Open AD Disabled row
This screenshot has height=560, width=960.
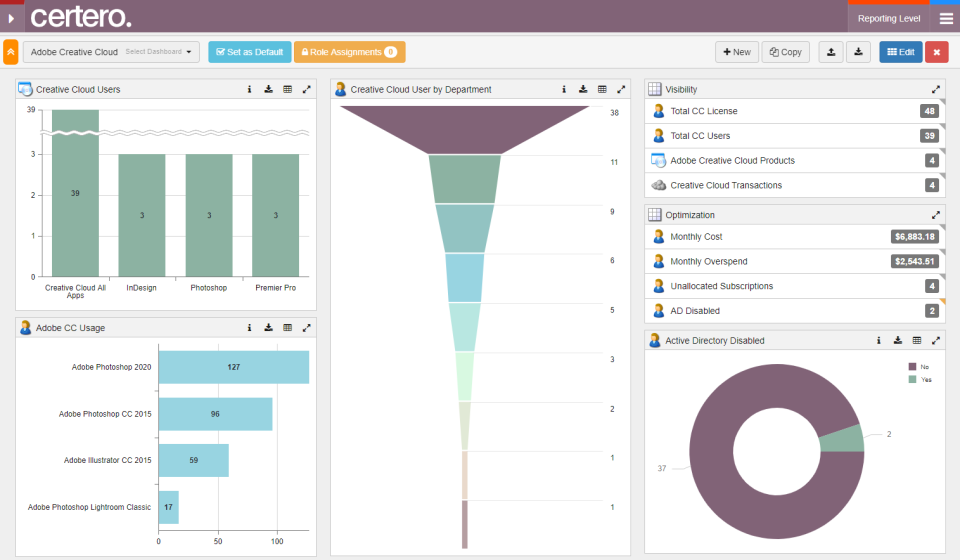tap(795, 311)
